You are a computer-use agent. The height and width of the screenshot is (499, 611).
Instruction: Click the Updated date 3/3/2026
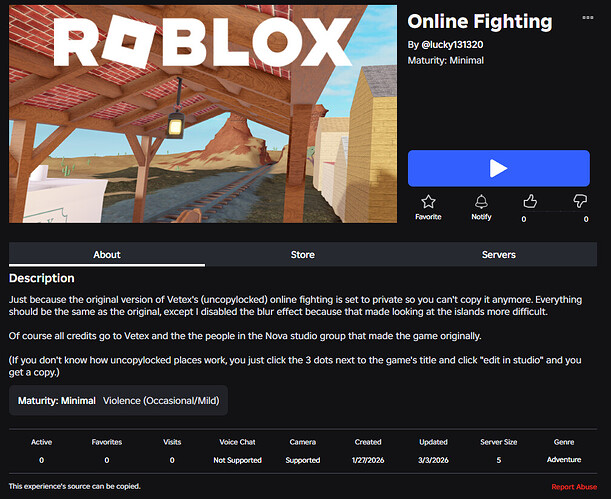[433, 460]
